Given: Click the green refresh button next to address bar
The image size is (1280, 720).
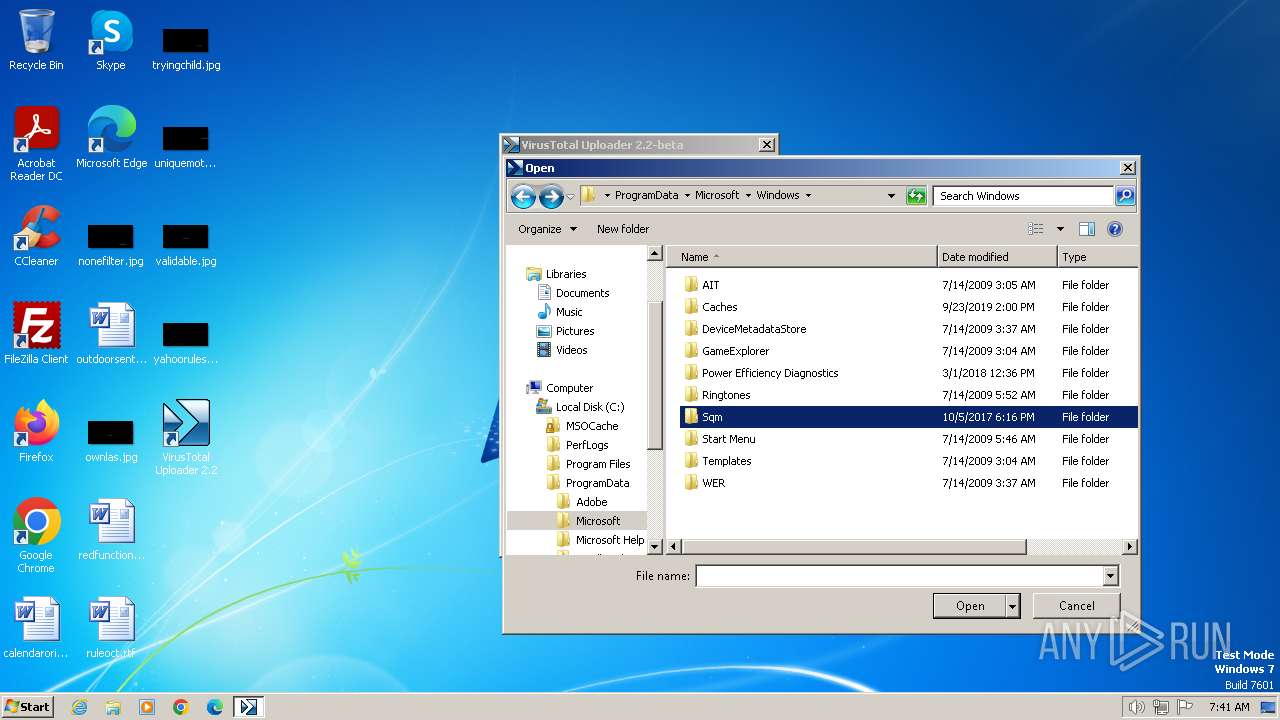Looking at the screenshot, I should [916, 196].
